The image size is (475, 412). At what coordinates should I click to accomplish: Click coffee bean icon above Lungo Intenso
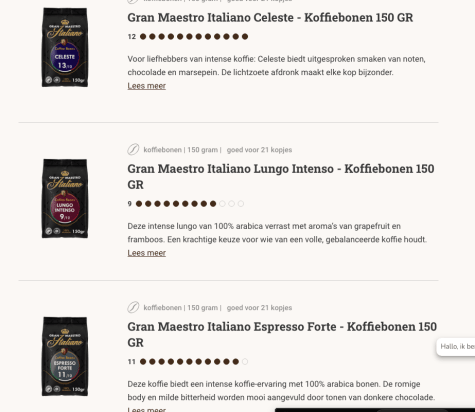point(133,149)
